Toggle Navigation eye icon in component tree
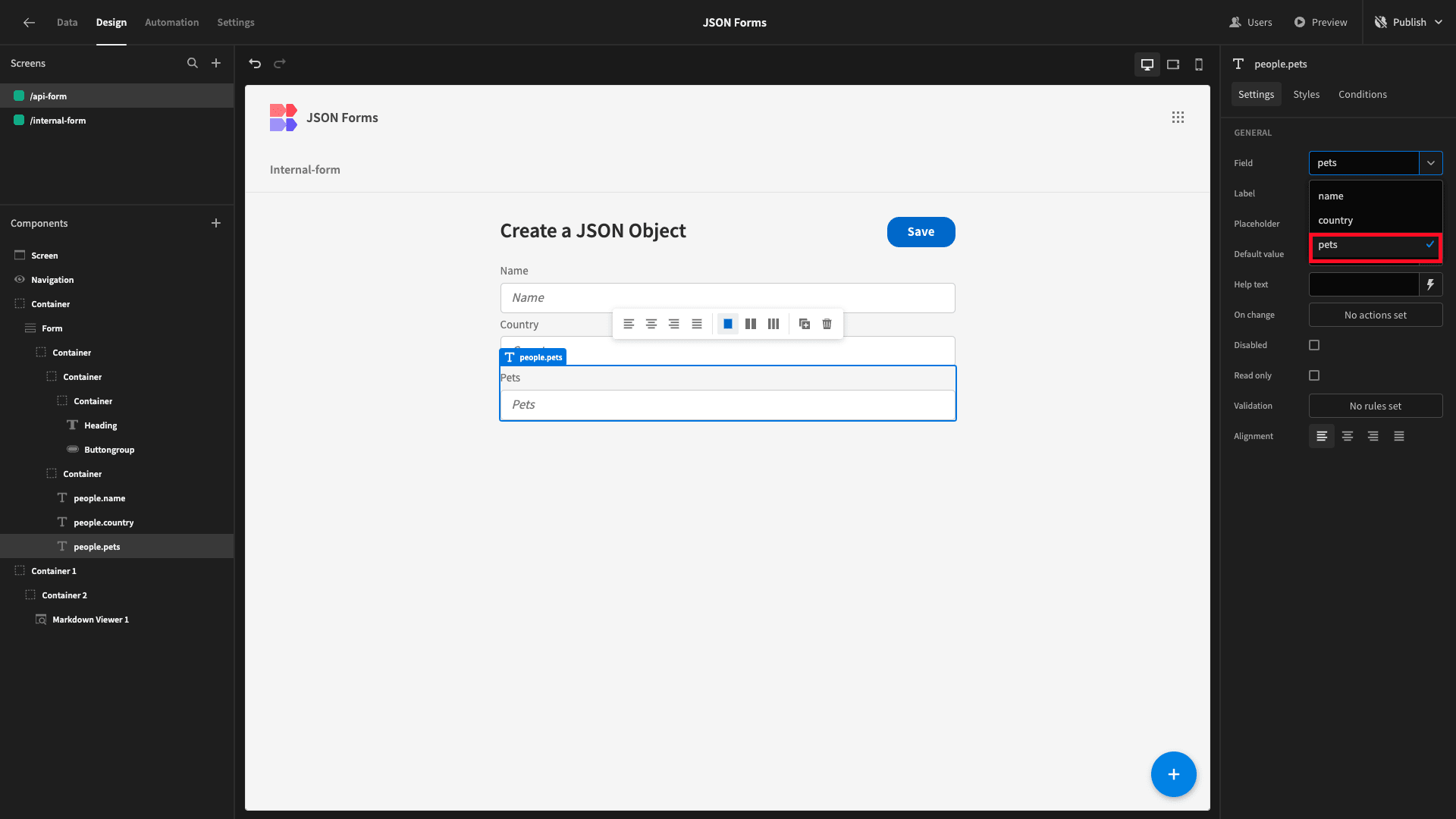This screenshot has height=819, width=1456. tap(20, 280)
